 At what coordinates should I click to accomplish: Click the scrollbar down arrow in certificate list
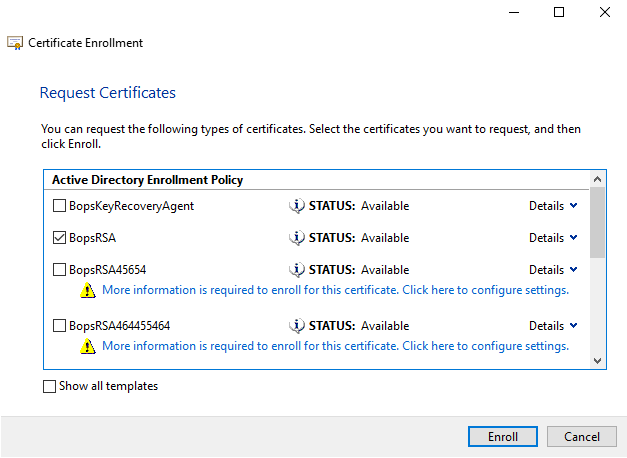click(x=598, y=361)
